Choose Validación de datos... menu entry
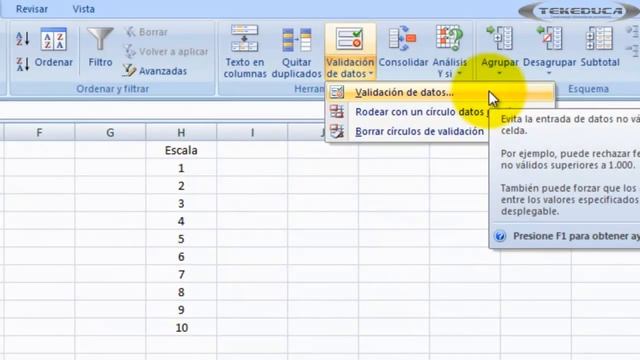 (x=440, y=92)
